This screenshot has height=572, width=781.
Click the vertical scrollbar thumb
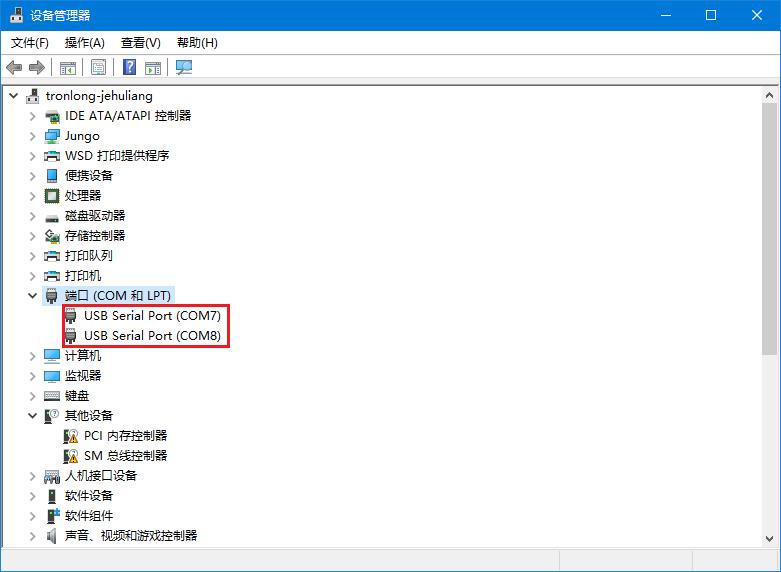click(769, 229)
